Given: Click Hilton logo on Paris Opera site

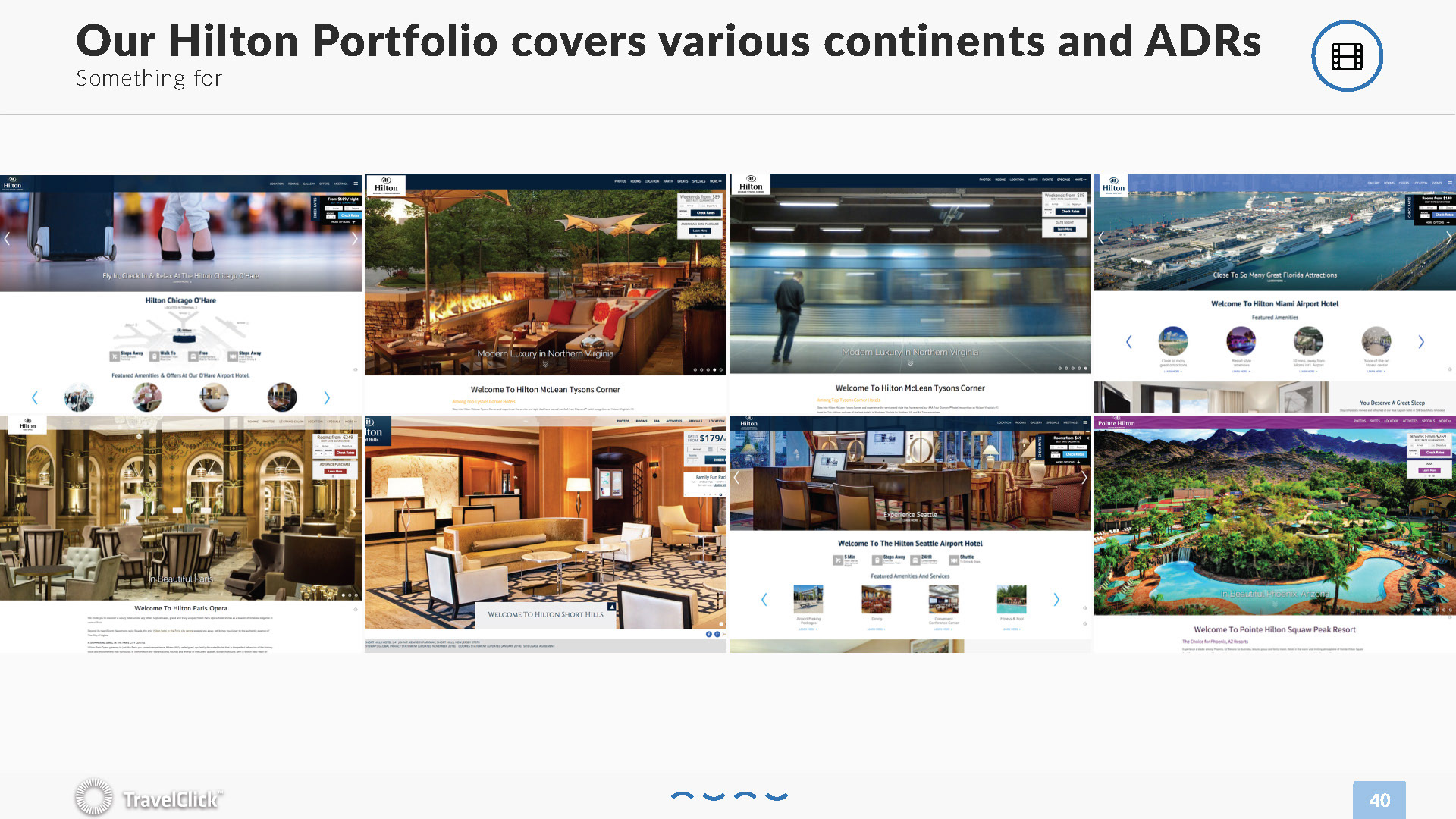Looking at the screenshot, I should pyautogui.click(x=27, y=425).
